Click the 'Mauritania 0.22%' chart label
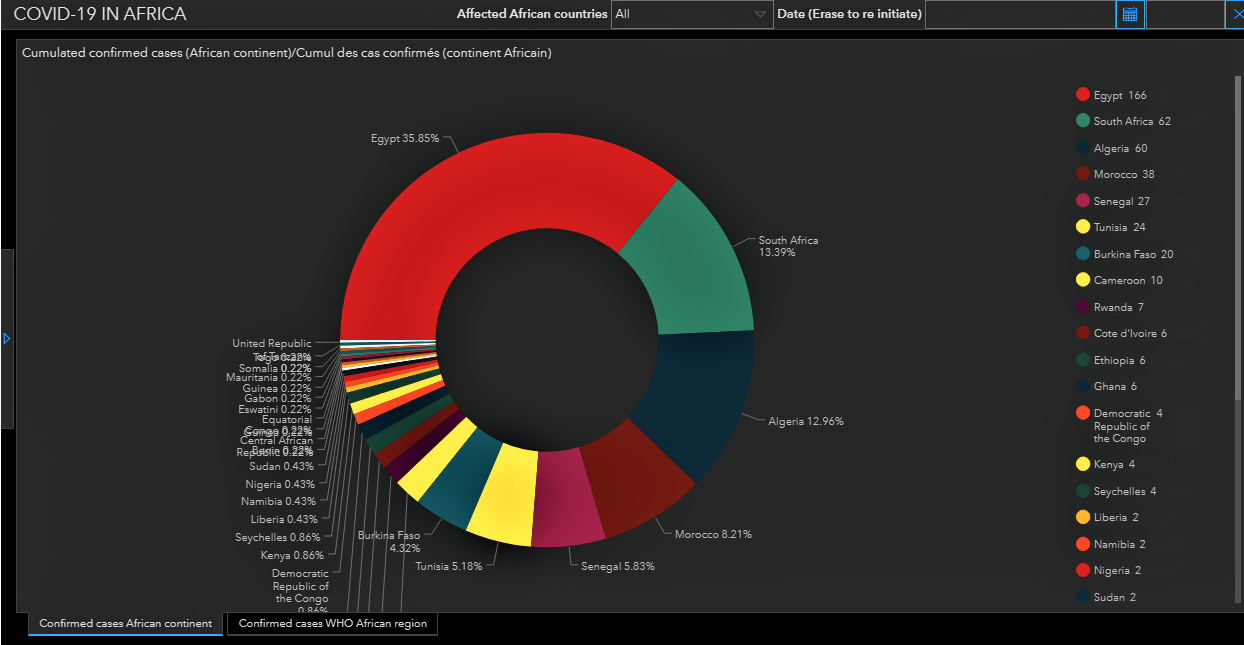The height and width of the screenshot is (645, 1244). pyautogui.click(x=268, y=377)
